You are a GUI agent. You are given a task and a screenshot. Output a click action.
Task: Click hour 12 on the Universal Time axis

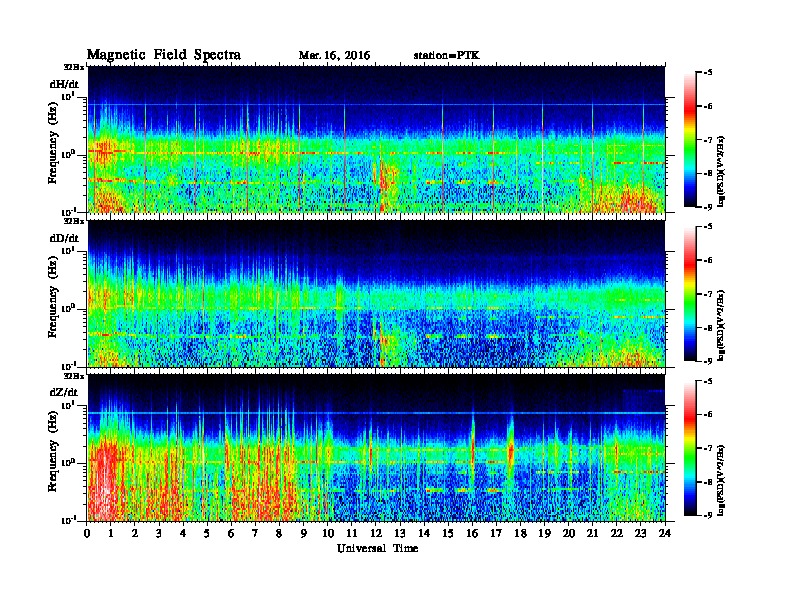pos(376,534)
